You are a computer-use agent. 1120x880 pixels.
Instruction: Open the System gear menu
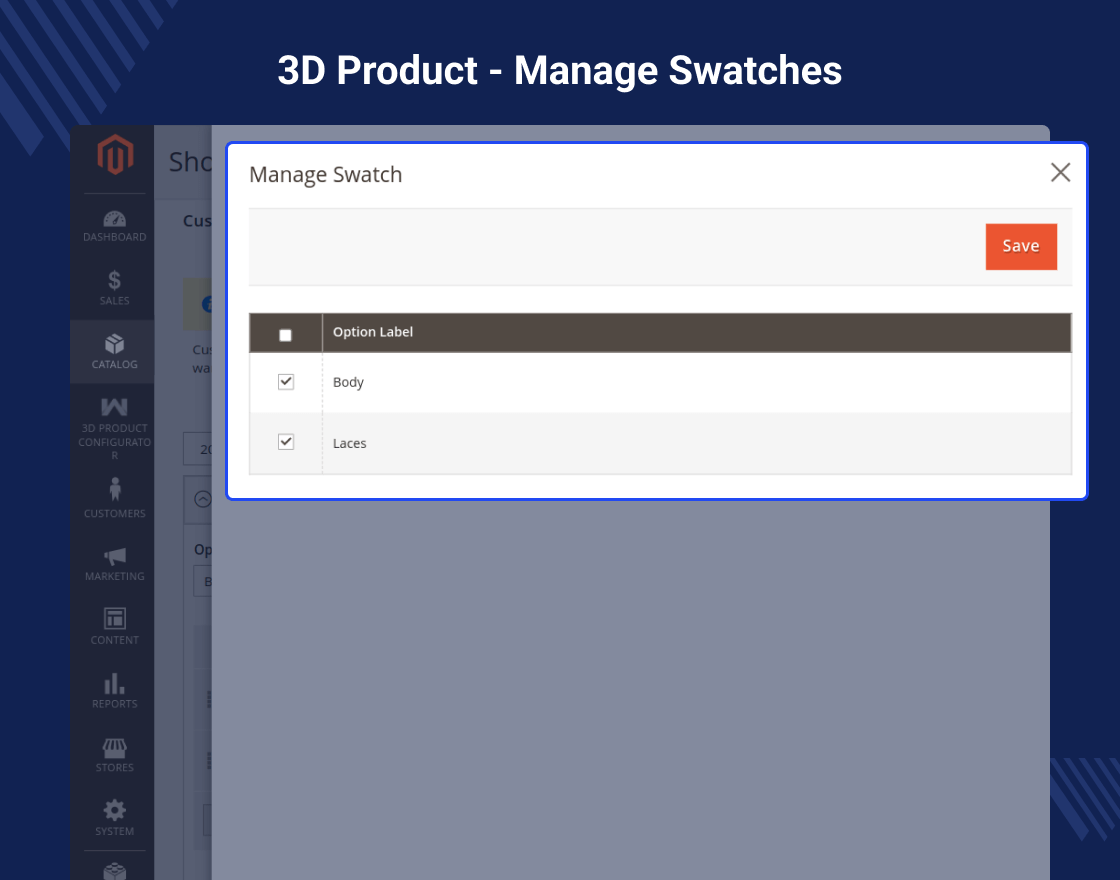pos(114,818)
